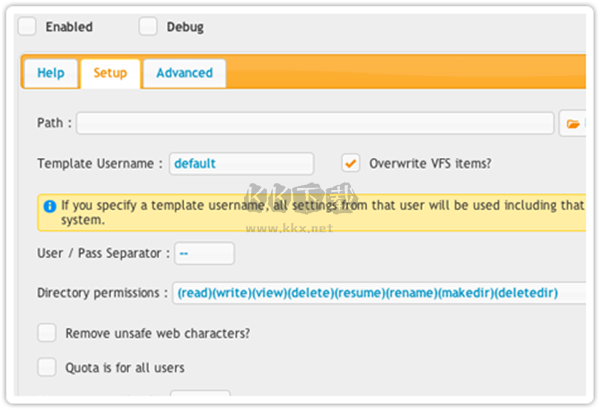
Task: Click the blue info icon in yellow notice
Action: coord(49,206)
